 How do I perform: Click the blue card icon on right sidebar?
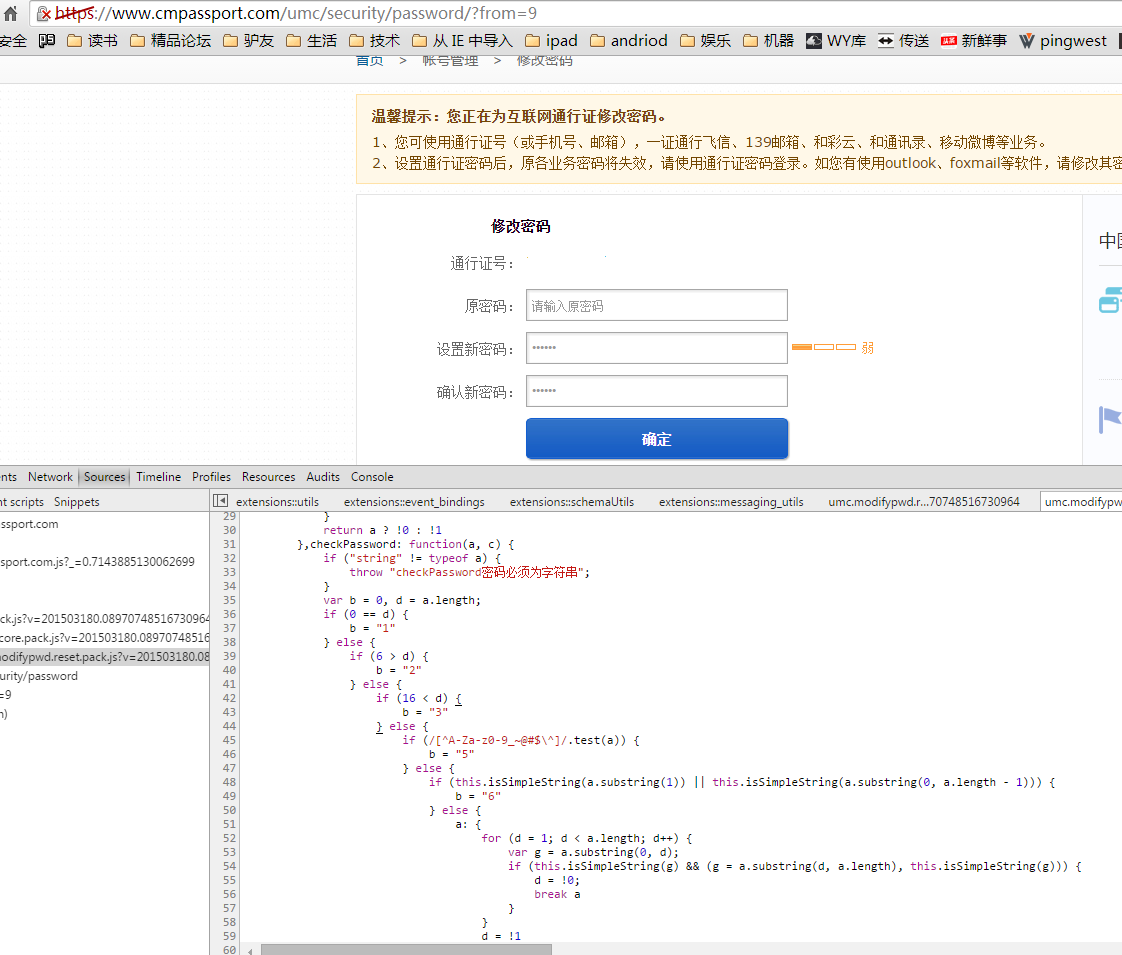point(1110,300)
